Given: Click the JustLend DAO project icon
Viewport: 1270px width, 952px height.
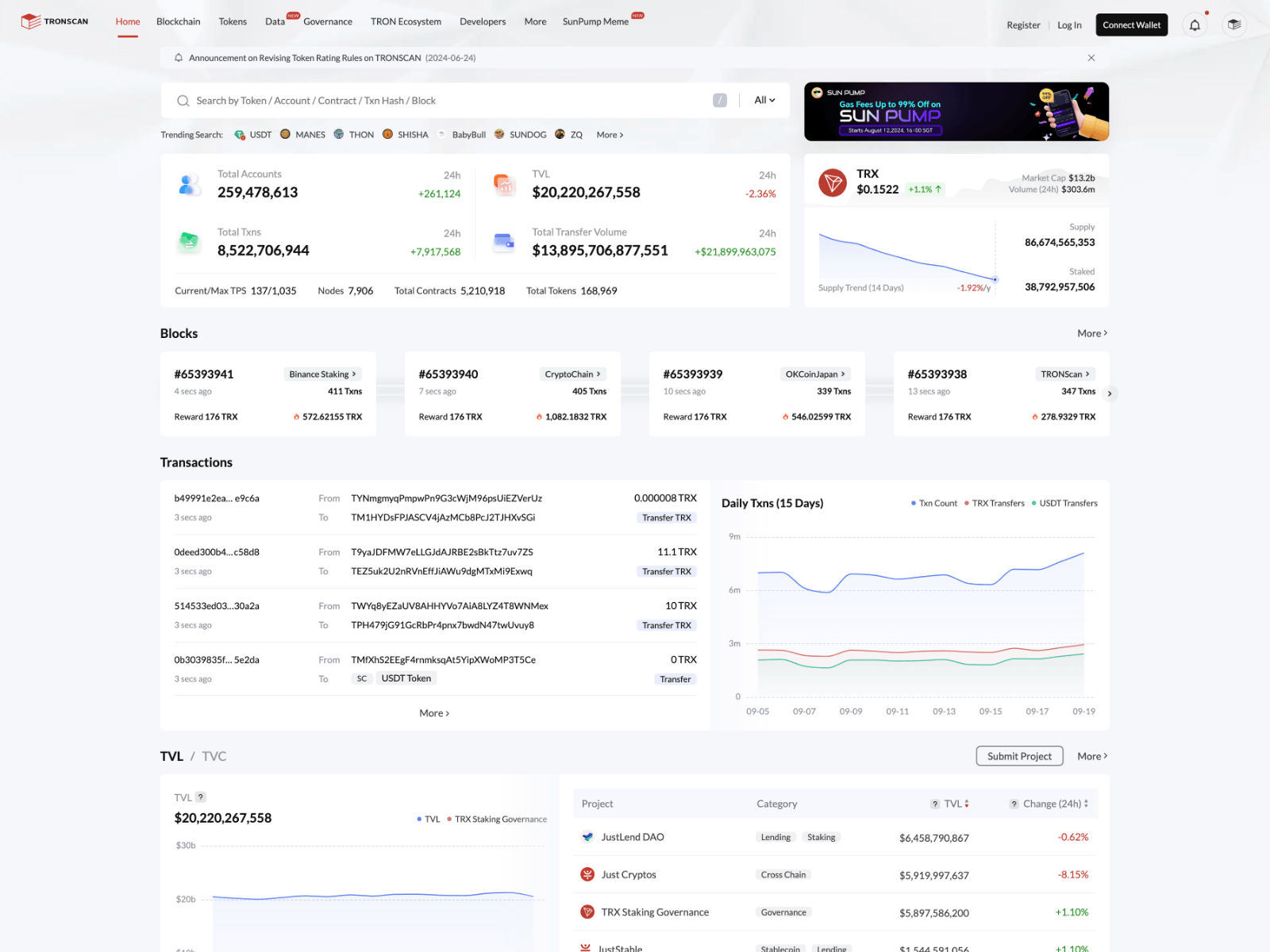Looking at the screenshot, I should tap(587, 837).
